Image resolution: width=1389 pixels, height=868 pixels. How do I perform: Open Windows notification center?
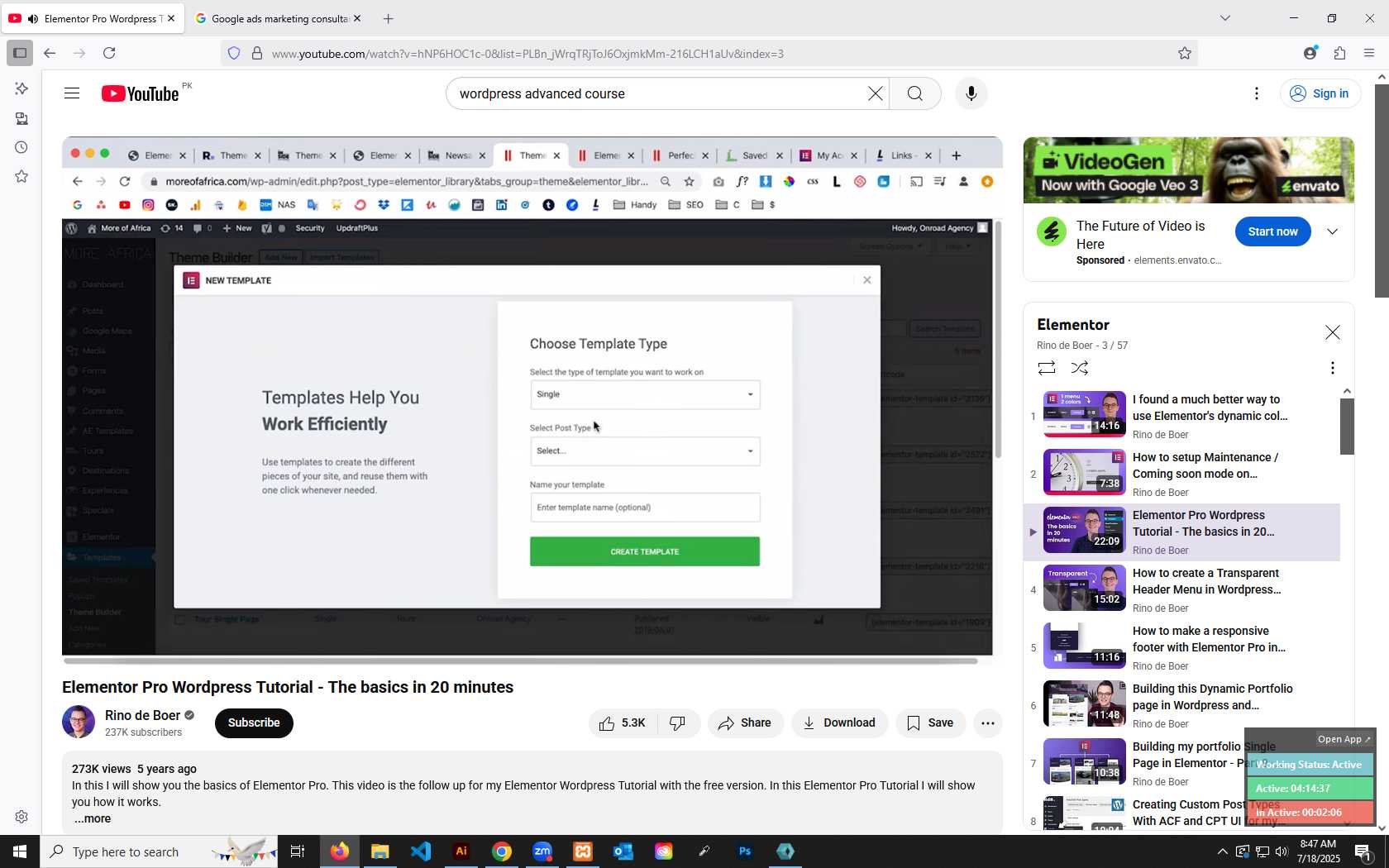click(1364, 851)
